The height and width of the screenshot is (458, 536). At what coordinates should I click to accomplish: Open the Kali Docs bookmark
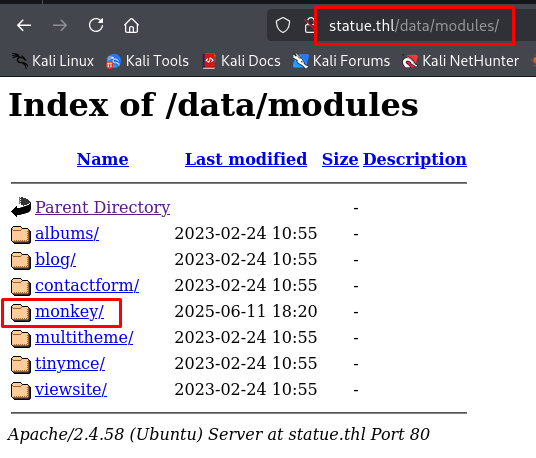[x=242, y=61]
